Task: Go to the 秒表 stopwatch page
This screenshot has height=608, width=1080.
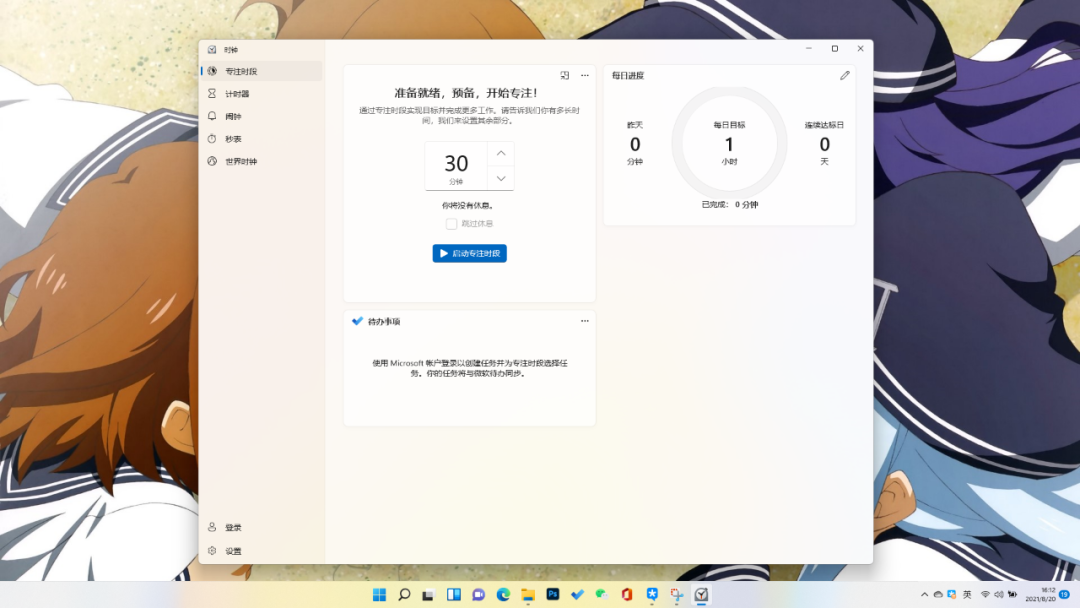Action: 262,139
